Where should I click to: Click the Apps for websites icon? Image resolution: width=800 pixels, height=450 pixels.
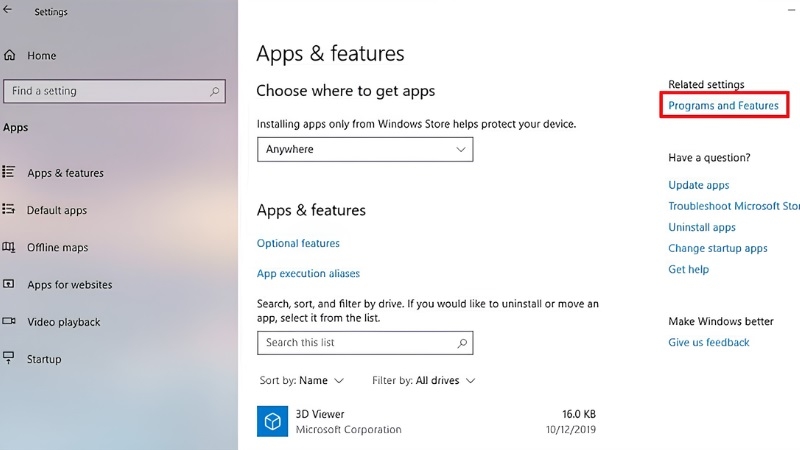click(9, 284)
